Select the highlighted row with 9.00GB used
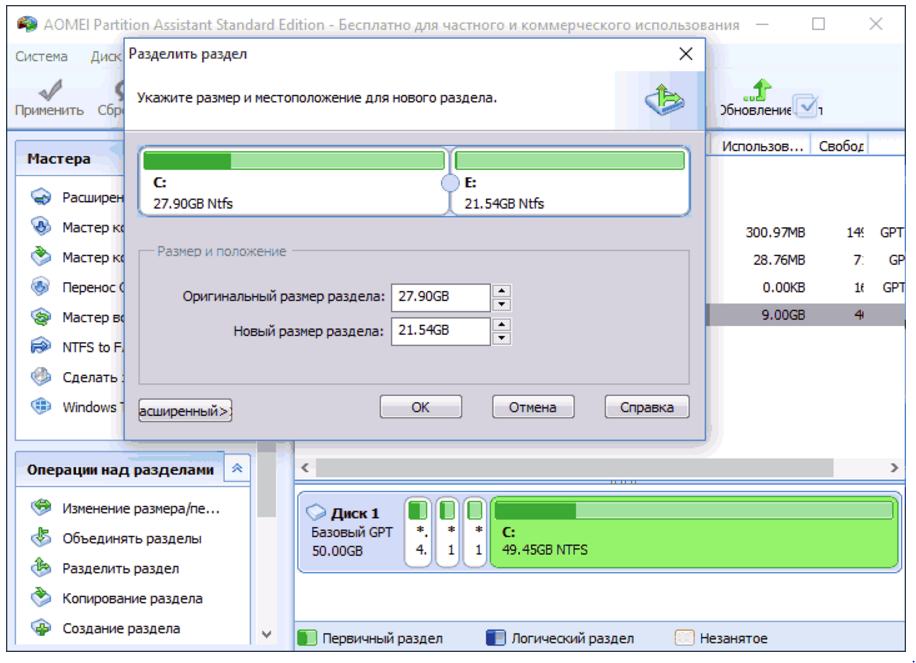Screen dimensions: 916x663 click(806, 315)
